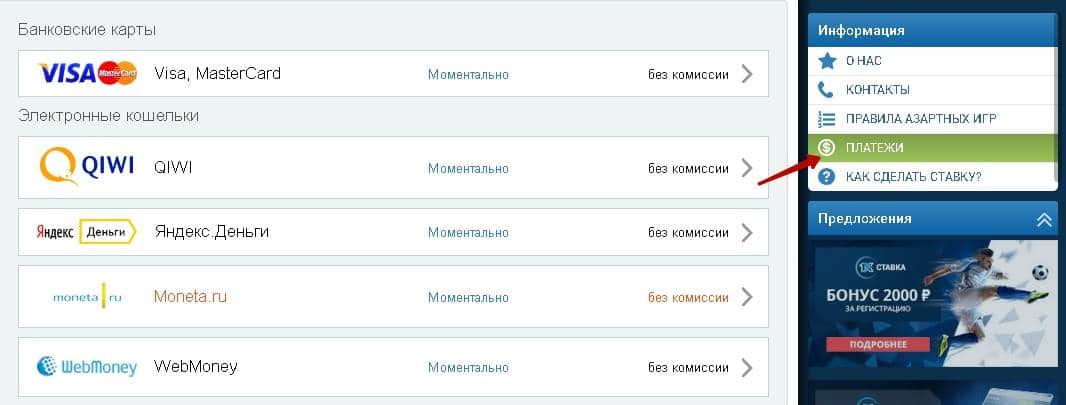Click the phone icon beside КОНТАКТЫ
This screenshot has height=405, width=1066.
coord(827,90)
